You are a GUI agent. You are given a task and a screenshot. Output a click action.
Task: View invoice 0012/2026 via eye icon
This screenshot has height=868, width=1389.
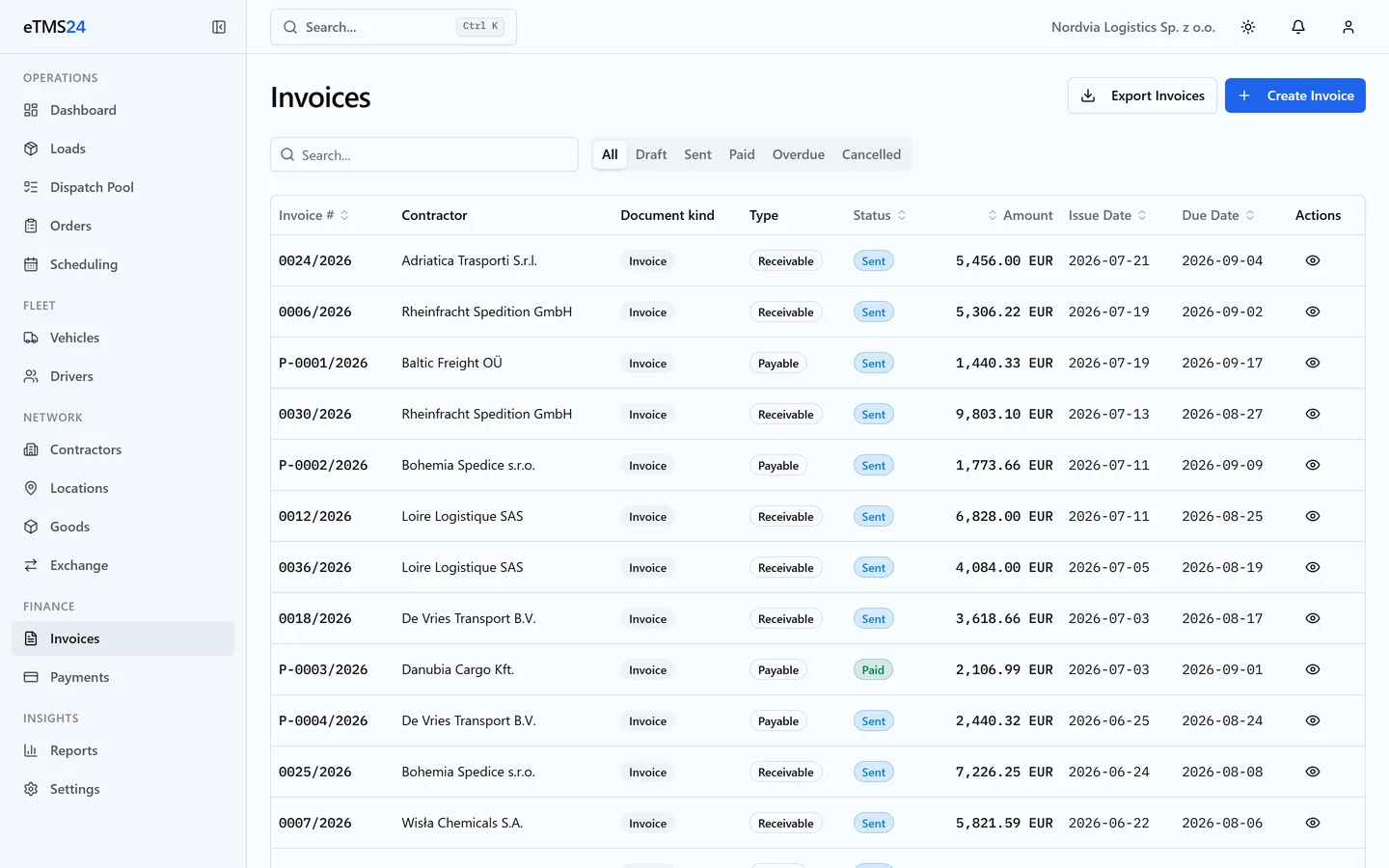(x=1313, y=516)
